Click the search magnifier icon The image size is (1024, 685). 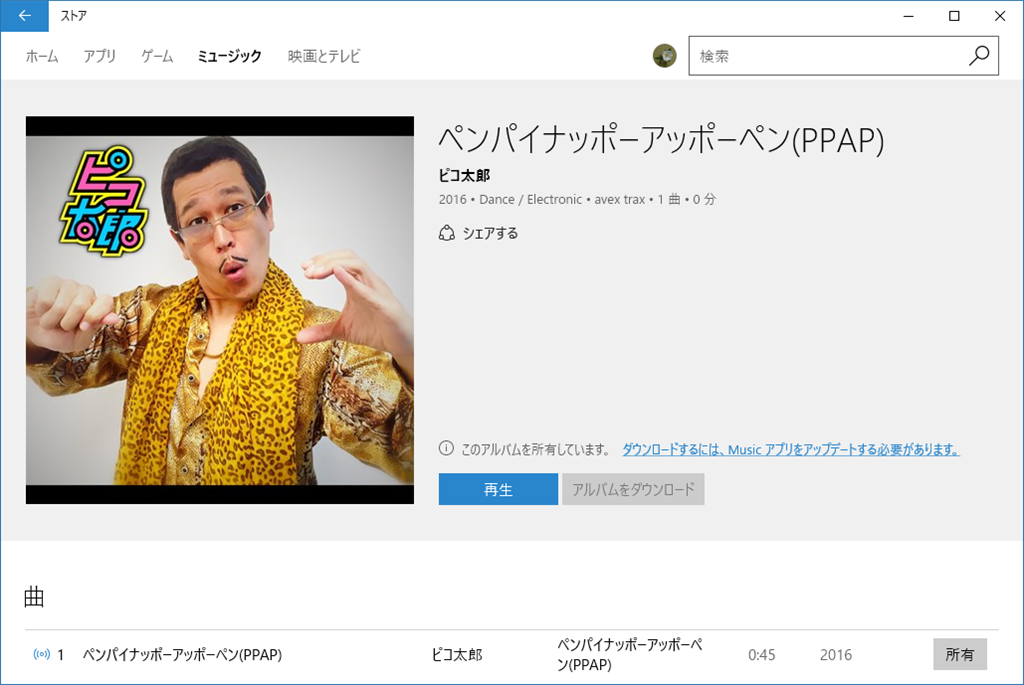click(x=978, y=56)
